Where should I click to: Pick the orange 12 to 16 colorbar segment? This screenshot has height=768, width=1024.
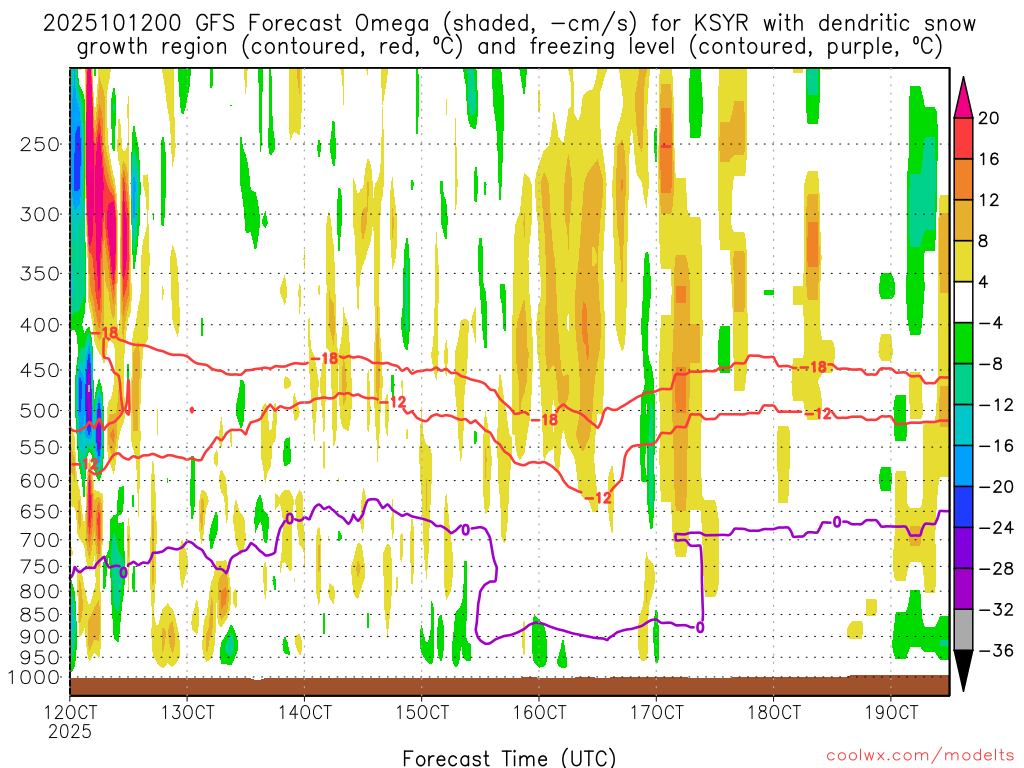pos(963,179)
